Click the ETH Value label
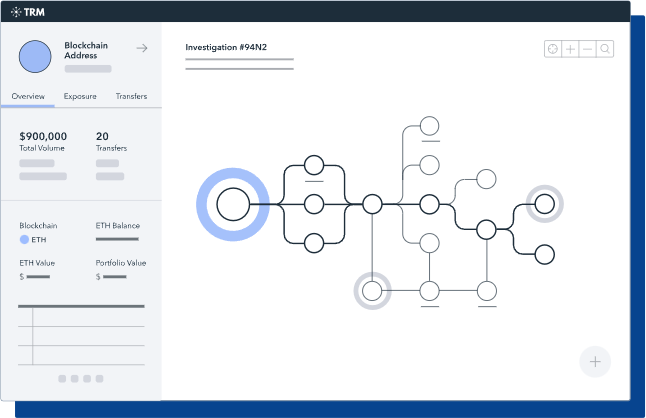The width and height of the screenshot is (646, 418). point(37,263)
